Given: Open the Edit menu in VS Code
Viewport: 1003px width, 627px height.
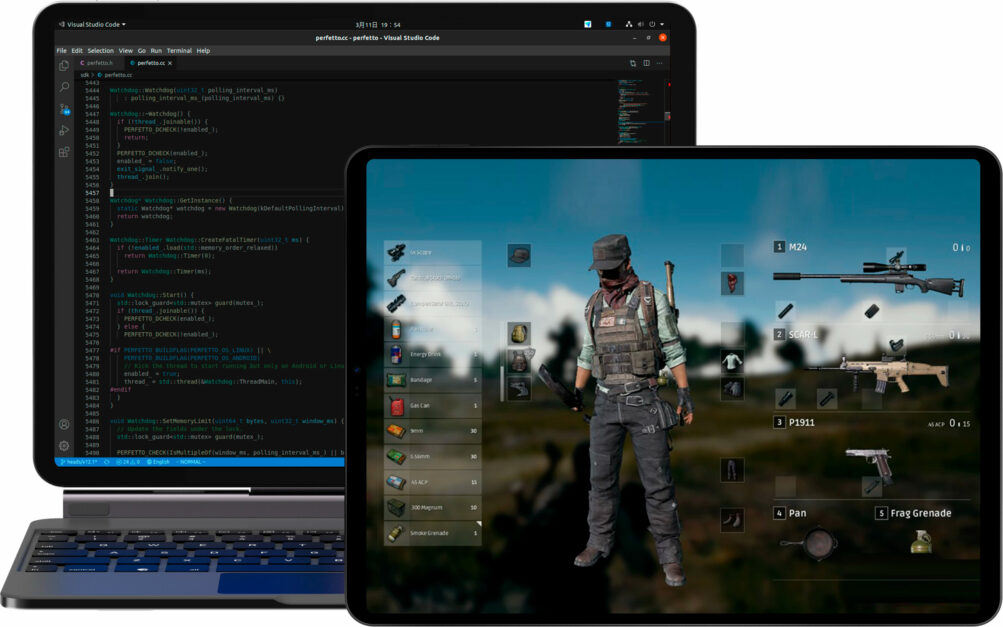Looking at the screenshot, I should 77,51.
